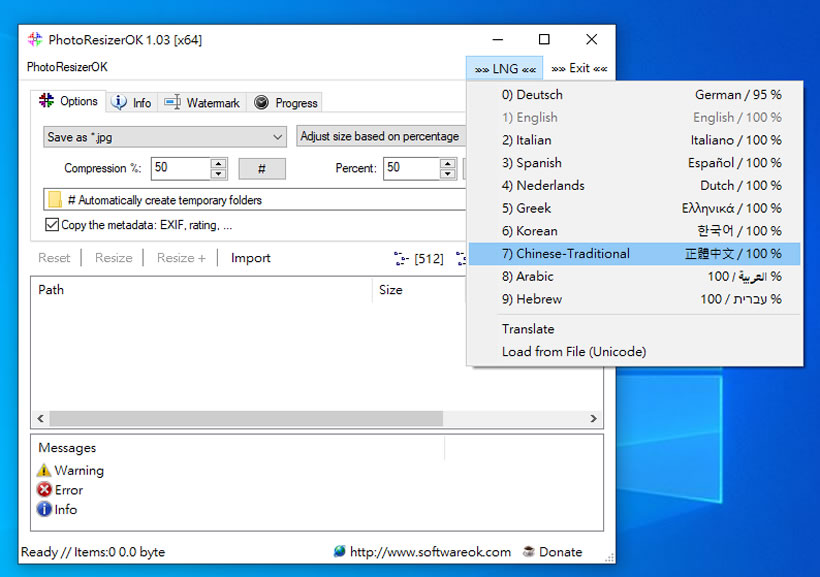Click the Reset button
Viewport: 820px width, 577px height.
pos(54,258)
